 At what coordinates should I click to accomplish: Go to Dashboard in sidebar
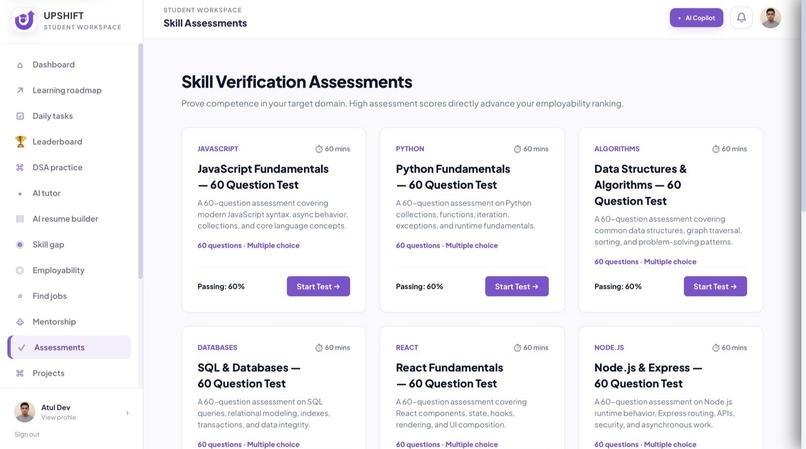[69, 65]
